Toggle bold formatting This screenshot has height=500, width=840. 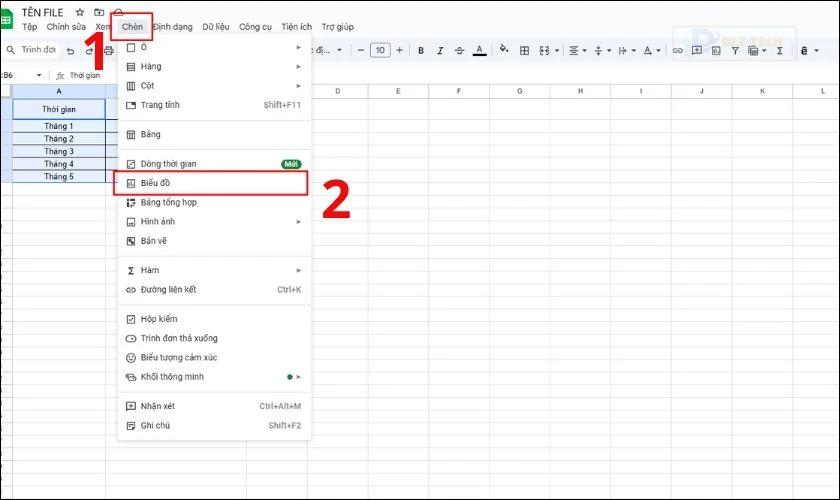421,50
